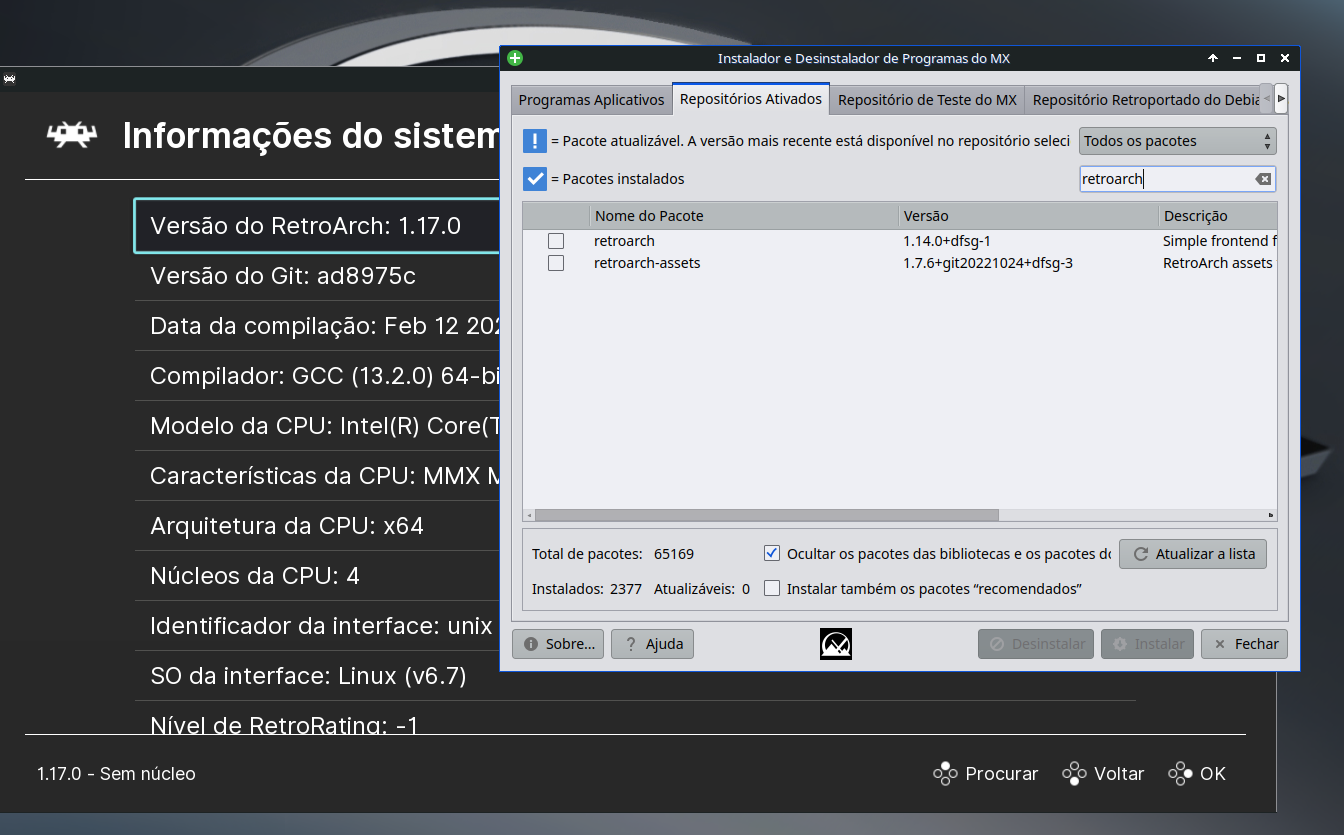
Task: Click the scrollbar right arrow in package list
Action: coord(1271,515)
